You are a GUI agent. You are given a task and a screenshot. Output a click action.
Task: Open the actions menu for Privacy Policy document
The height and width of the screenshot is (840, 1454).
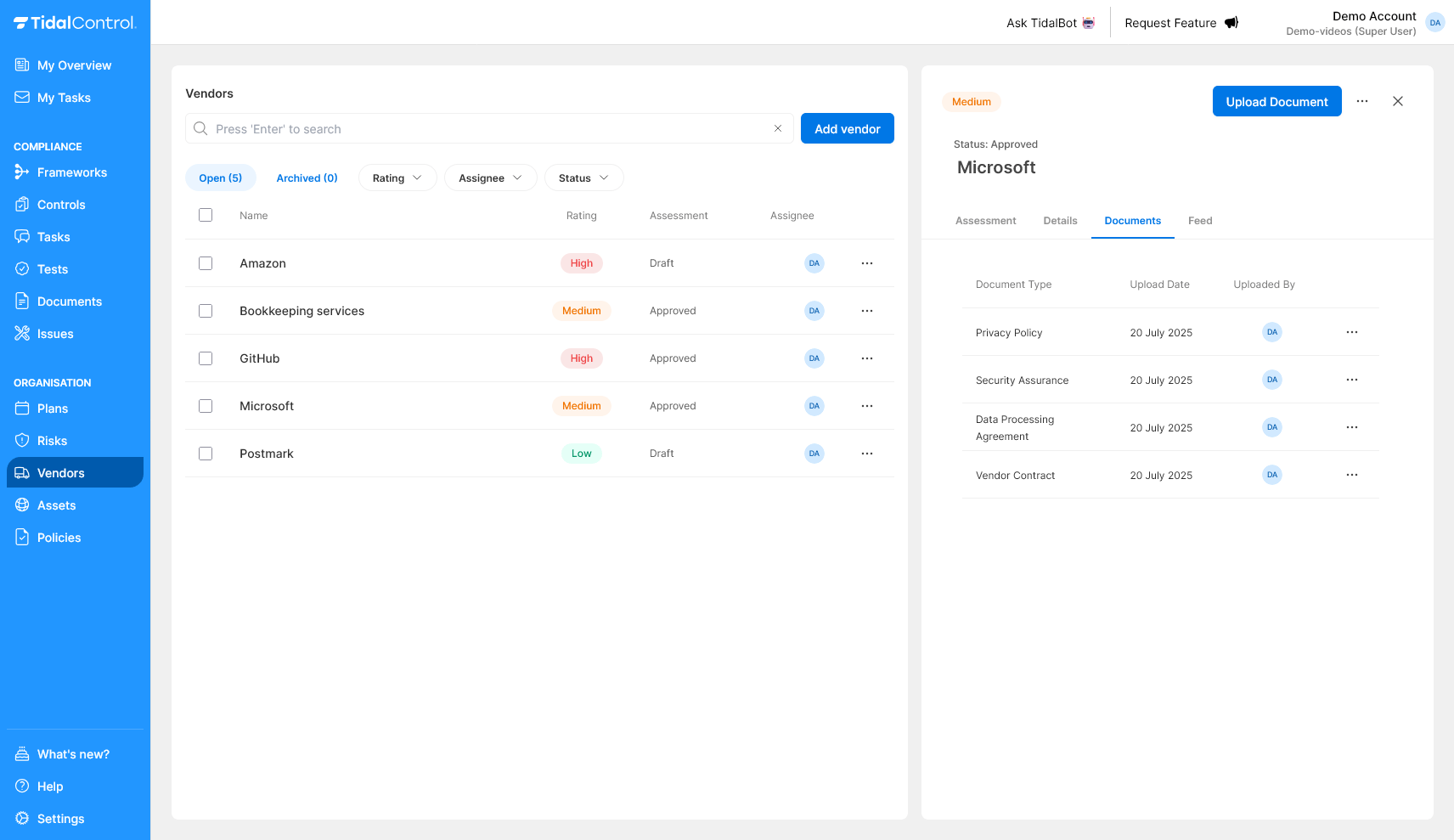coord(1352,332)
